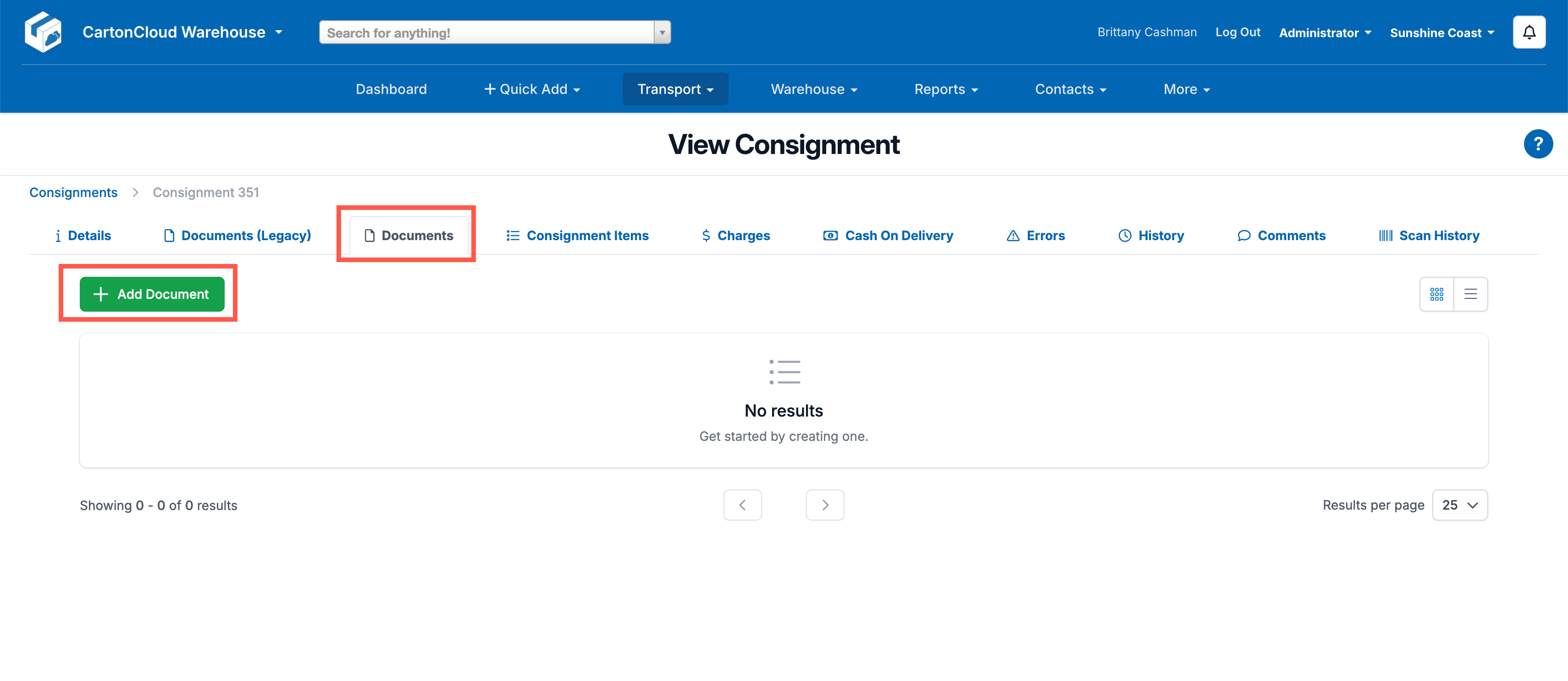Viewport: 1568px width, 681px height.
Task: Open the Quick Add menu
Action: pyautogui.click(x=531, y=89)
